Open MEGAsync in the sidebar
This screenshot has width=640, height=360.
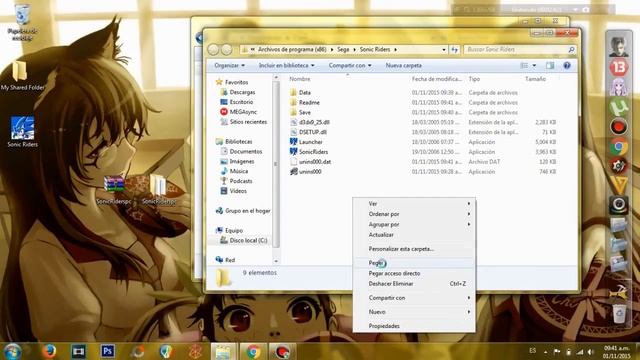tap(243, 112)
